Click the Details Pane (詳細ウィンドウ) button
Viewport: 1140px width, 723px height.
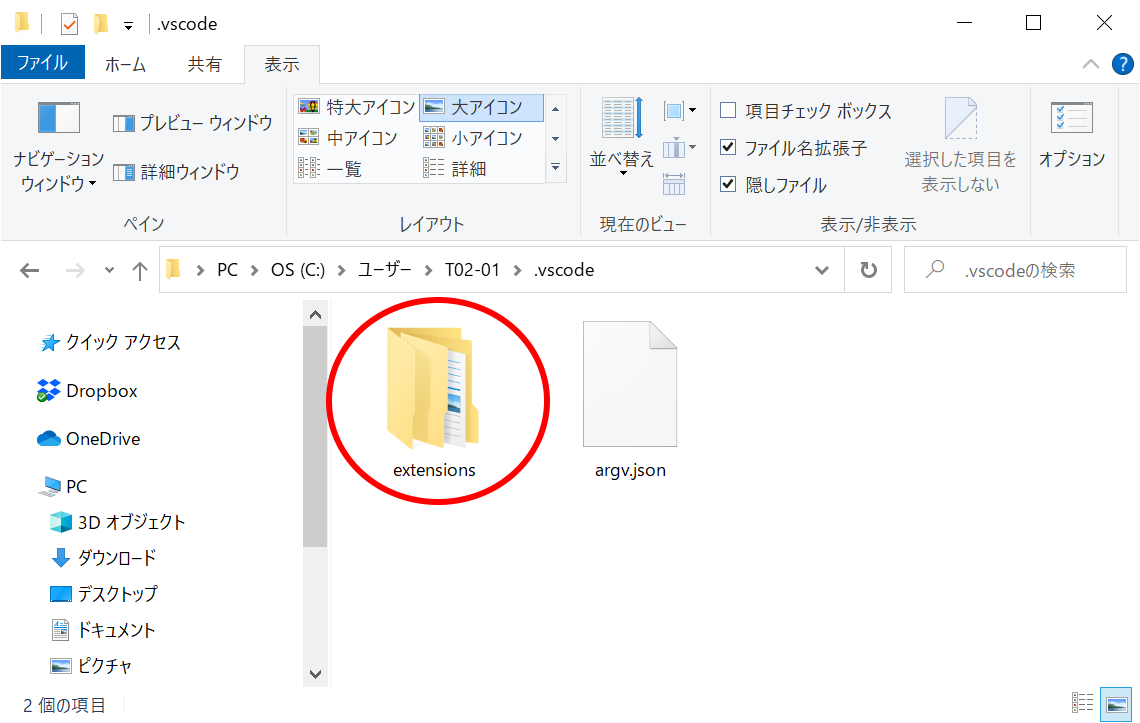coord(176,172)
